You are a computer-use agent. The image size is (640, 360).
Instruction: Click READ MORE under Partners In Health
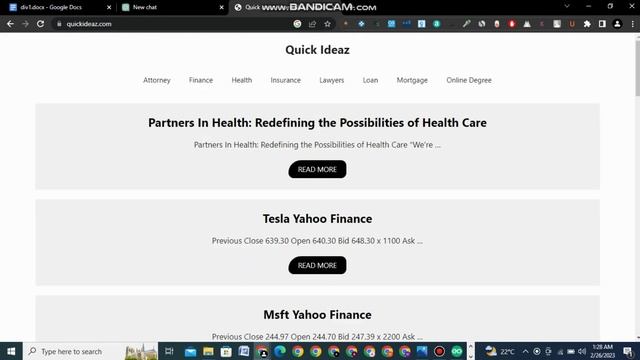[317, 169]
